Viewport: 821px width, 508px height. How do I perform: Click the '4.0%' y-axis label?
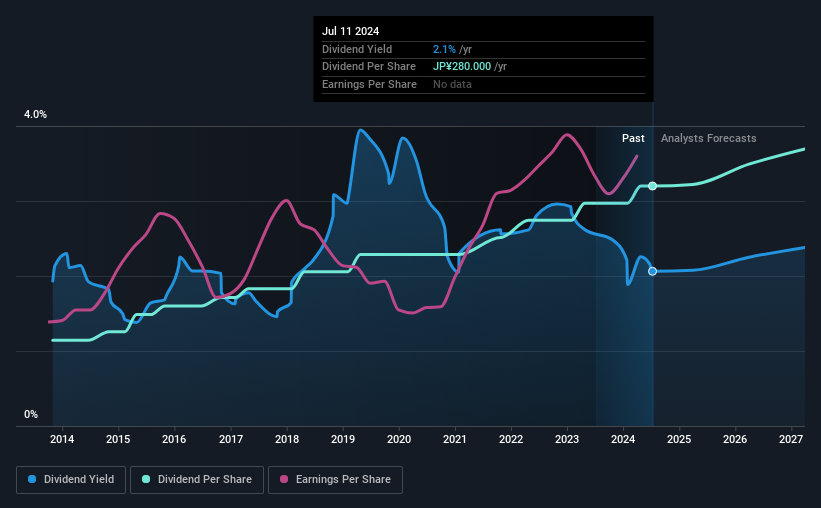[x=35, y=114]
